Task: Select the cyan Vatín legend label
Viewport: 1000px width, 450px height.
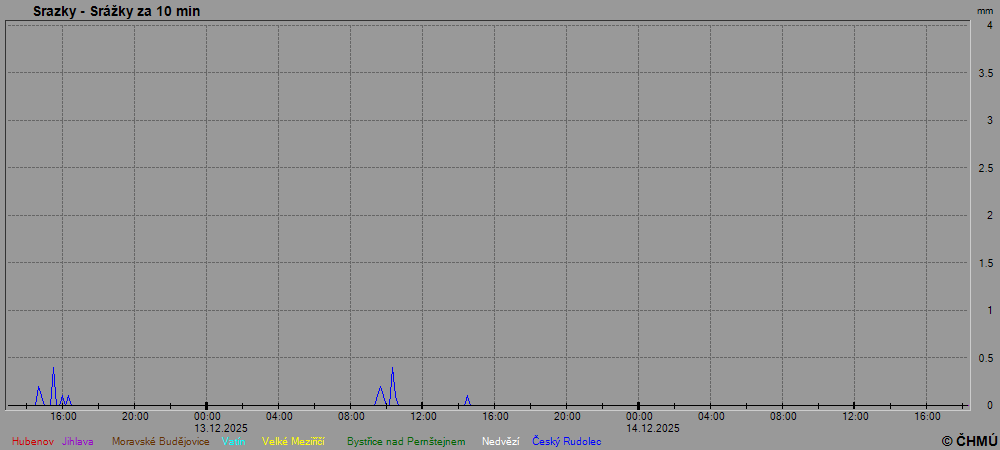Action: click(234, 441)
